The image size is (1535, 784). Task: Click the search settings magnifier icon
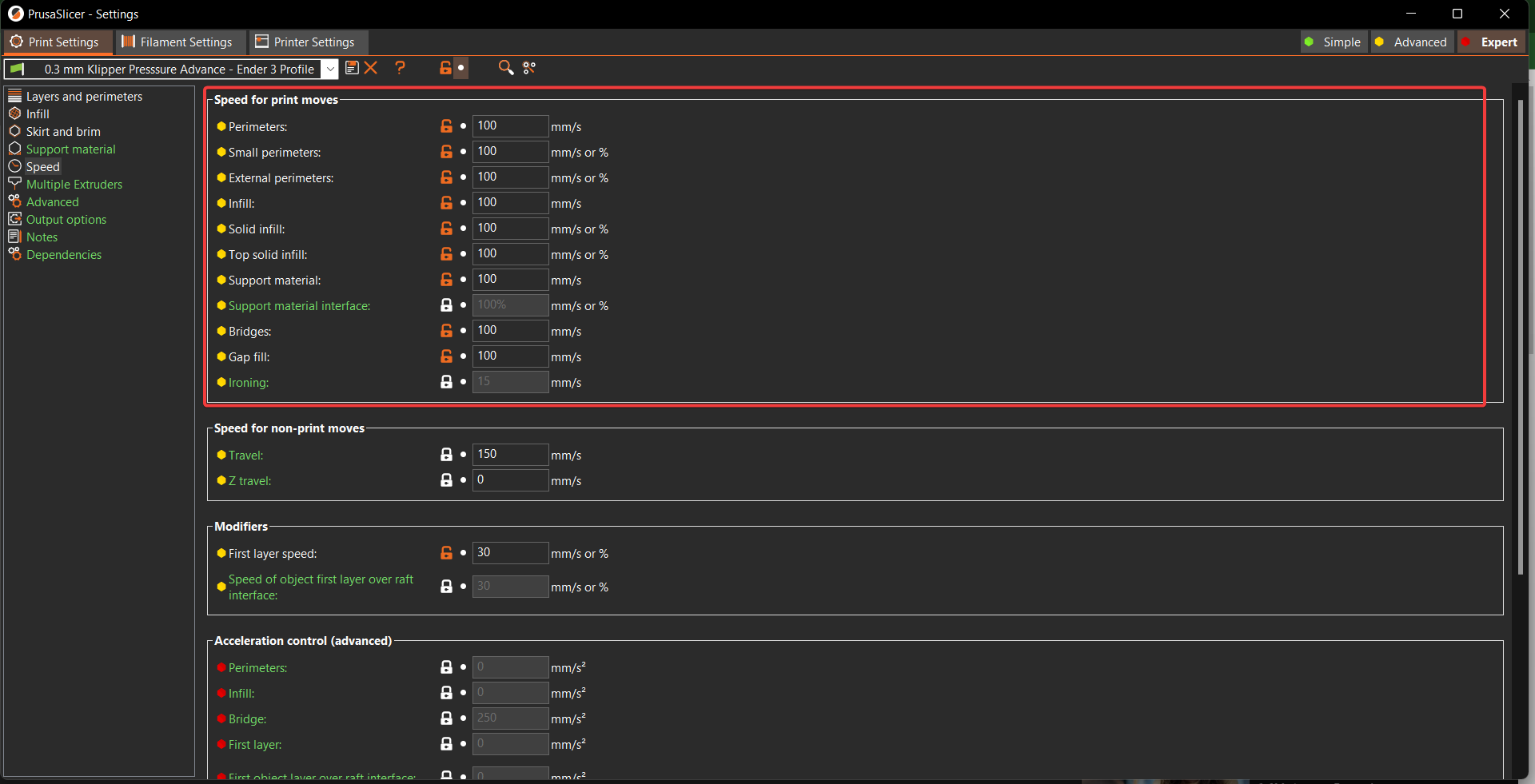[x=505, y=68]
